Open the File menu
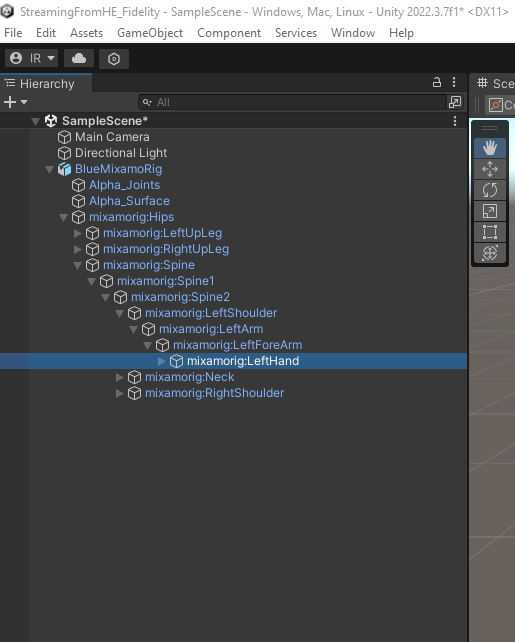This screenshot has width=515, height=642. click(x=13, y=33)
